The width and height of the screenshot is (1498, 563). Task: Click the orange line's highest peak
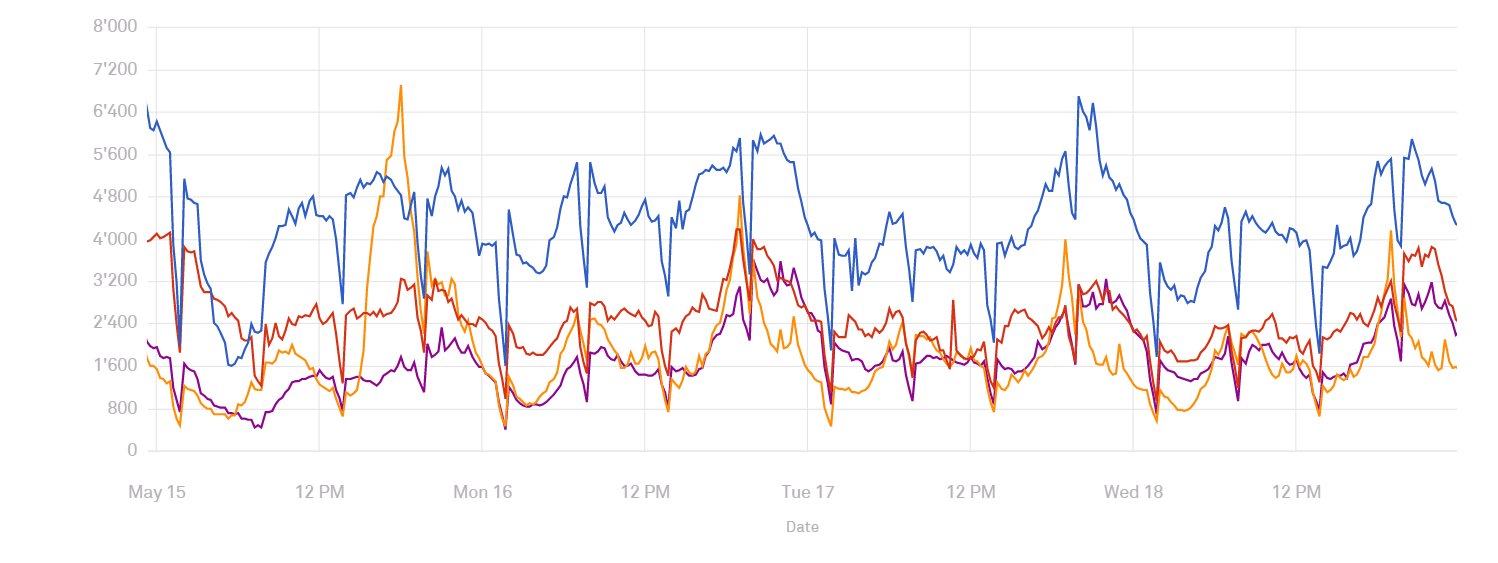pos(401,86)
